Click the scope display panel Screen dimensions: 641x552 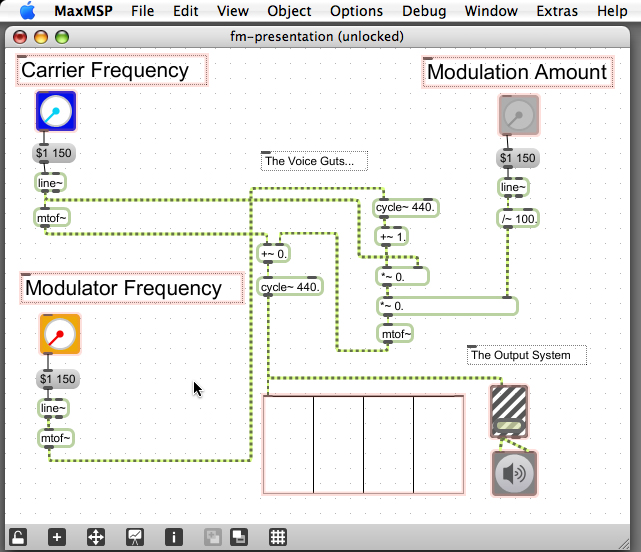point(363,444)
